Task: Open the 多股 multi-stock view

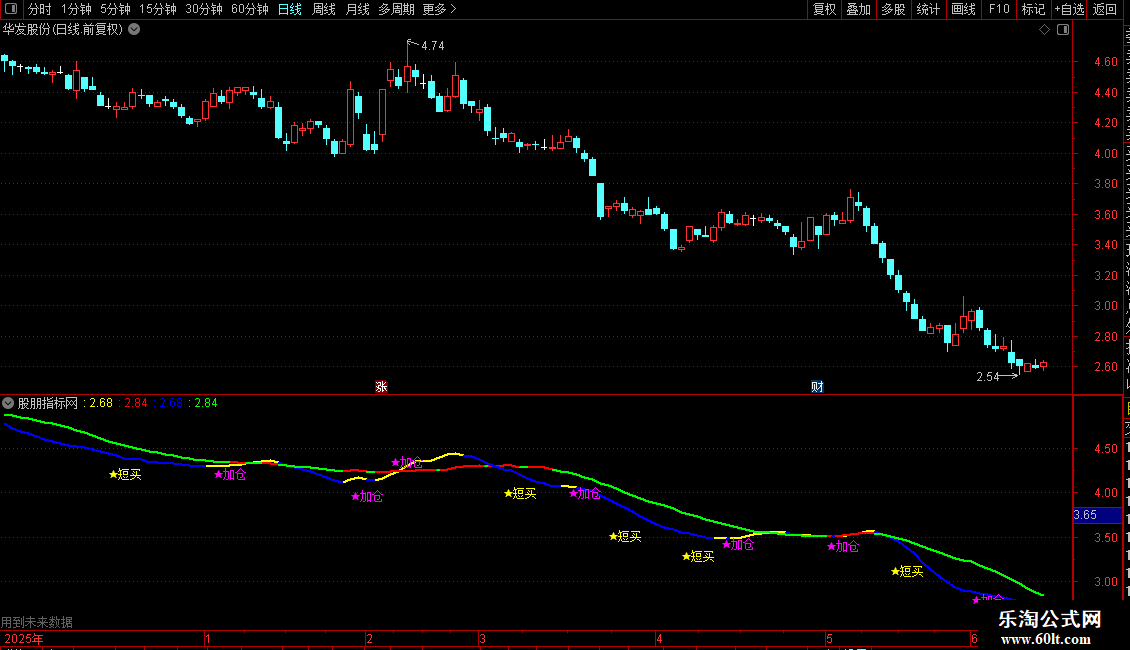Action: [893, 9]
